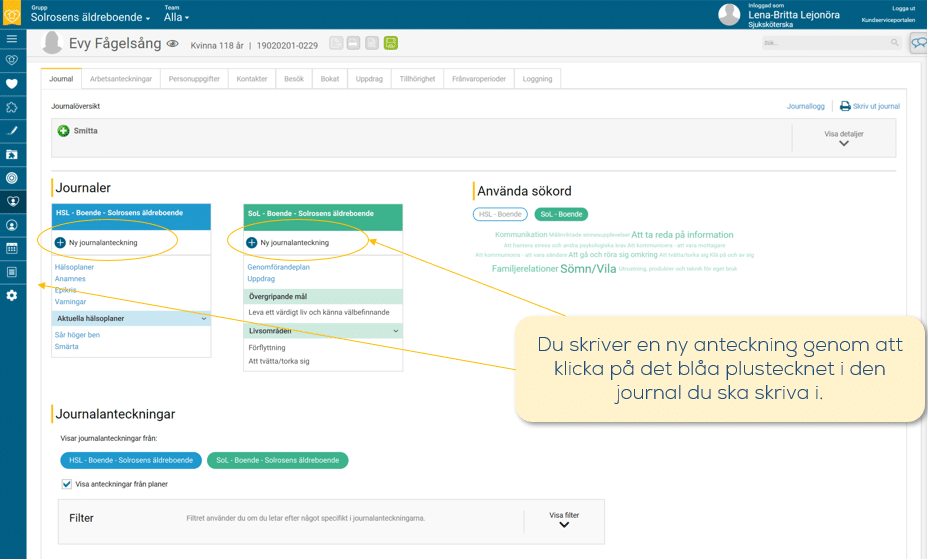Open the Team Alla dropdown

click(176, 18)
